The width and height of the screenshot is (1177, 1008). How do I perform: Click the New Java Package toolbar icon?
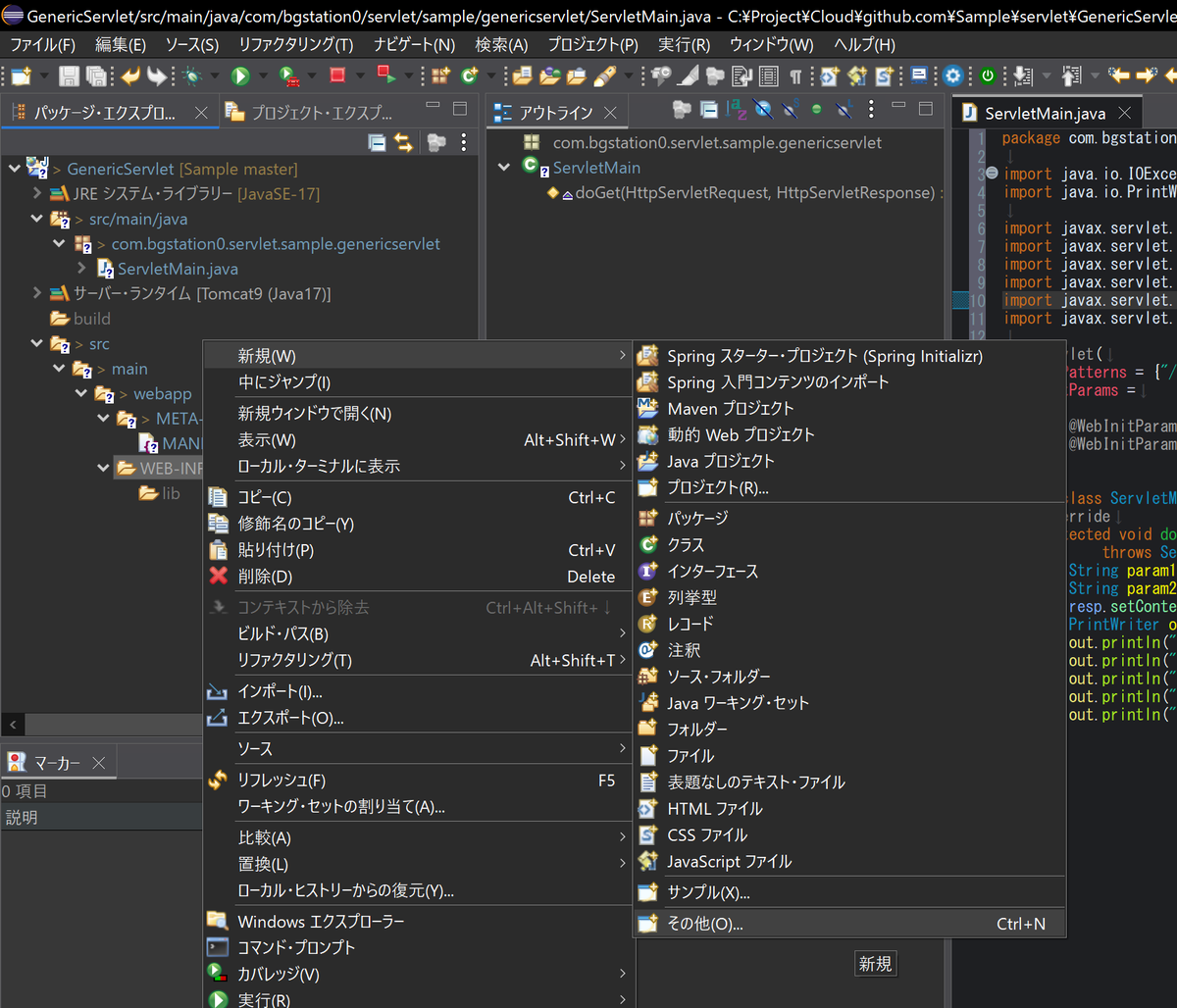(441, 76)
